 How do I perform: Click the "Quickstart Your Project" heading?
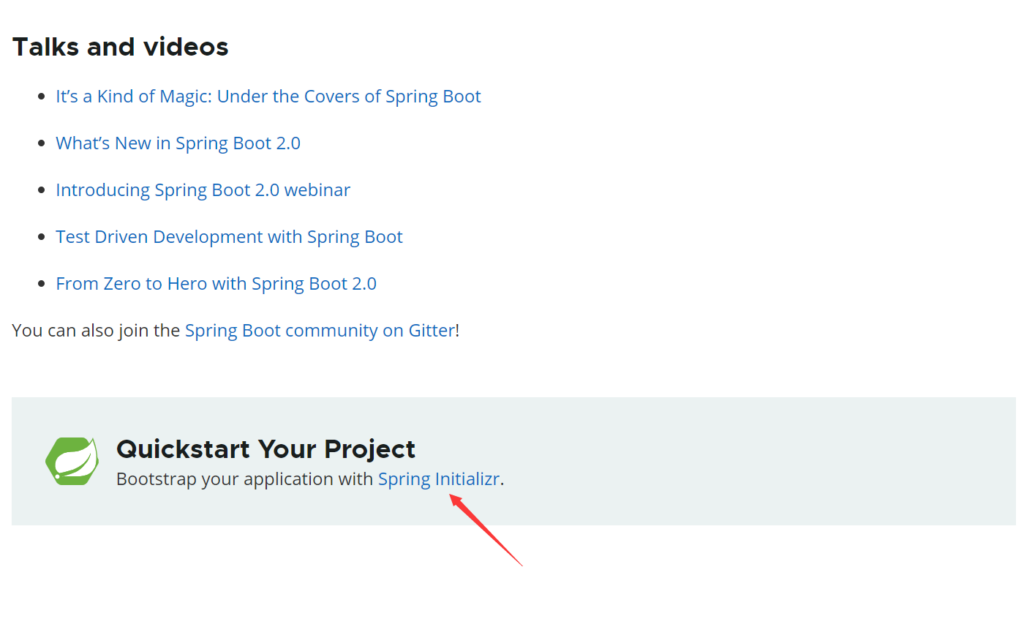[265, 449]
